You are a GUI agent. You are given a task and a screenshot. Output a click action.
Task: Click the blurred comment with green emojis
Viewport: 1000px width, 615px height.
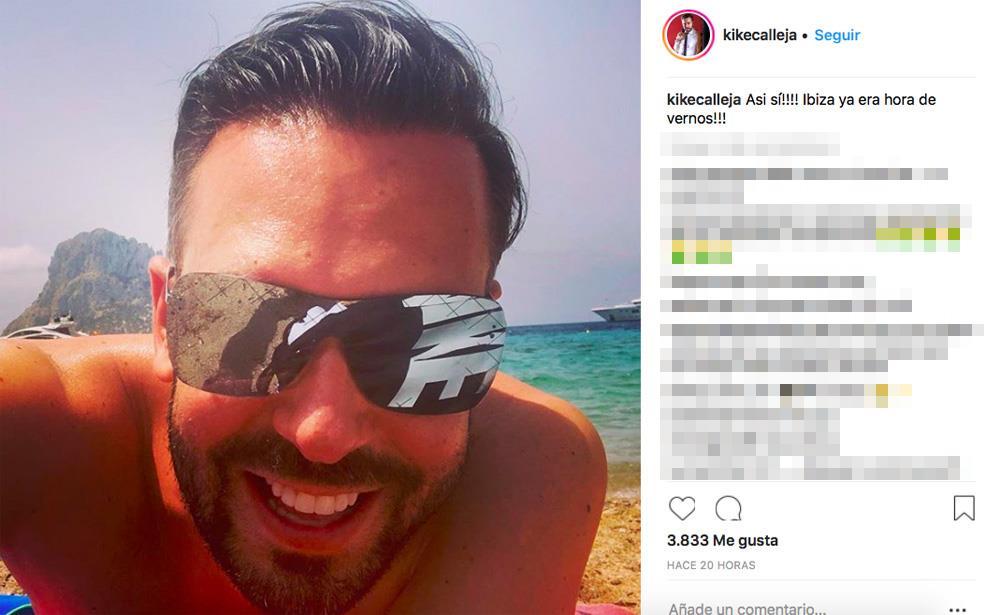coord(816,234)
